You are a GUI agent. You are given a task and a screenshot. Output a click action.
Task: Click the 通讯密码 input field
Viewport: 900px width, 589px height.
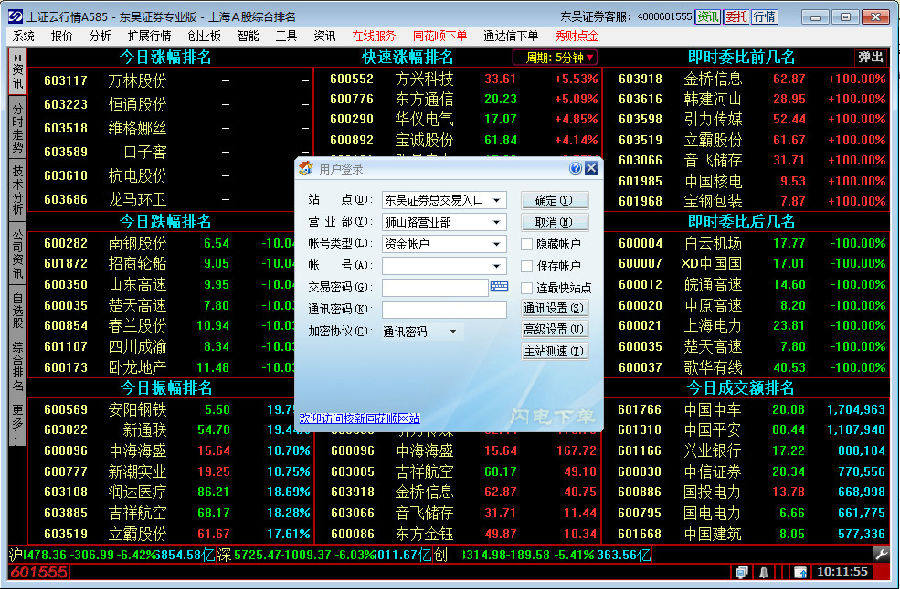pyautogui.click(x=444, y=309)
